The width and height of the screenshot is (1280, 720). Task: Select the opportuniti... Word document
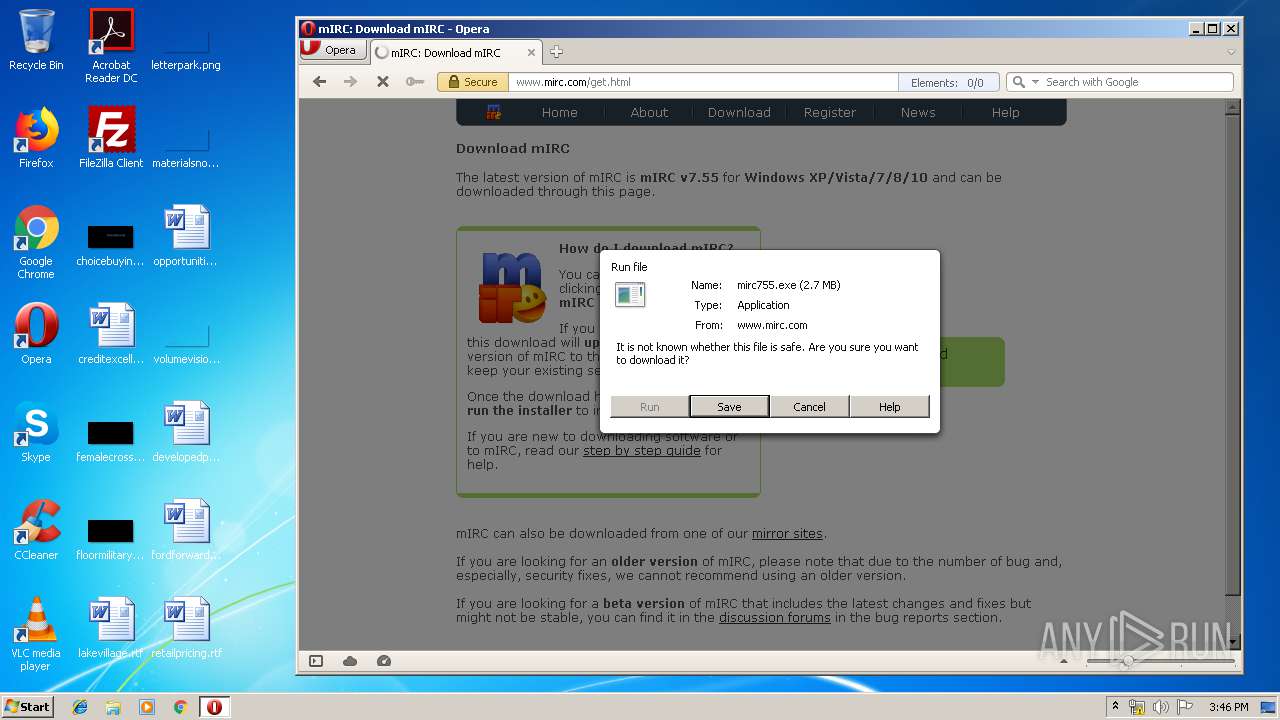[186, 236]
